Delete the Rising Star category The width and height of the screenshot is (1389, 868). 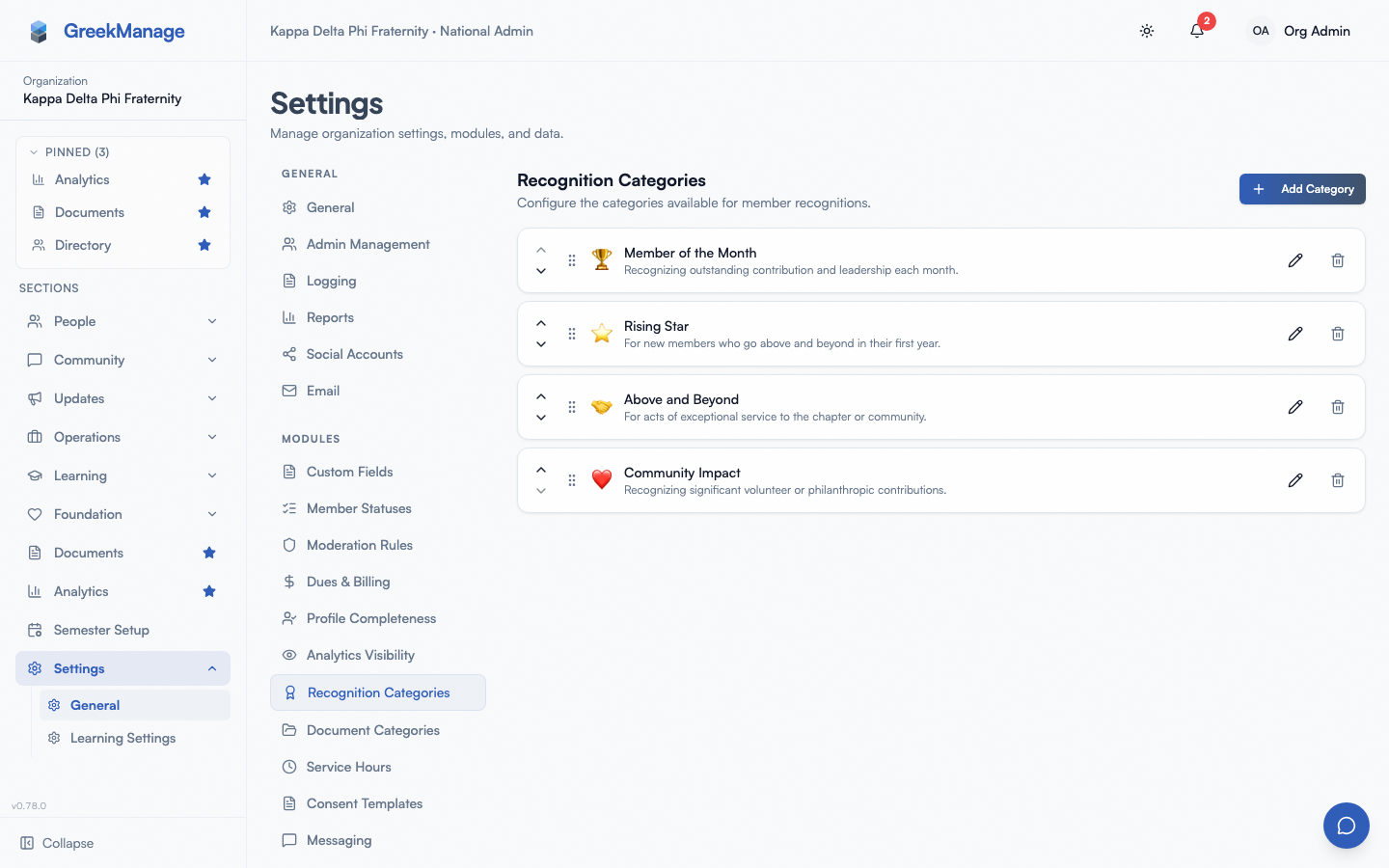(x=1338, y=334)
